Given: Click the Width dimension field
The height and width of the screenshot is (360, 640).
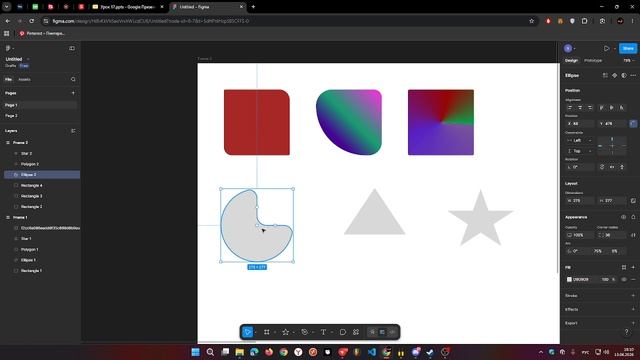Looking at the screenshot, I should point(580,201).
